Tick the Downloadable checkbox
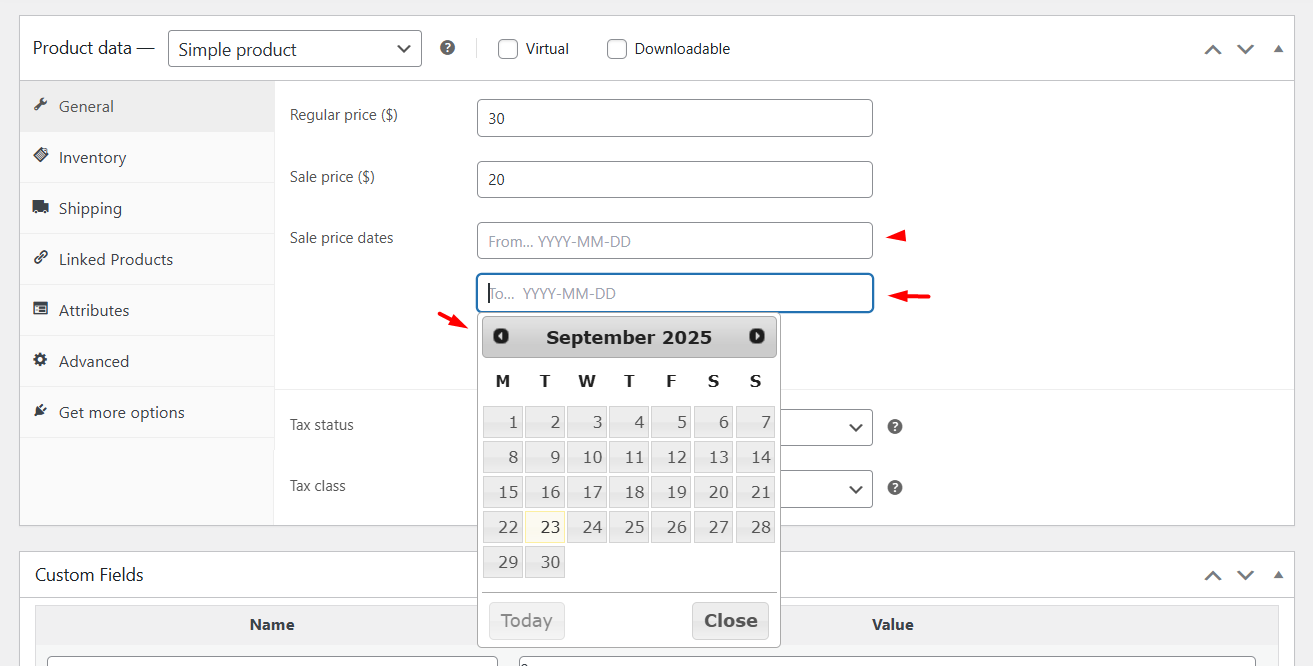The height and width of the screenshot is (666, 1313). (617, 49)
